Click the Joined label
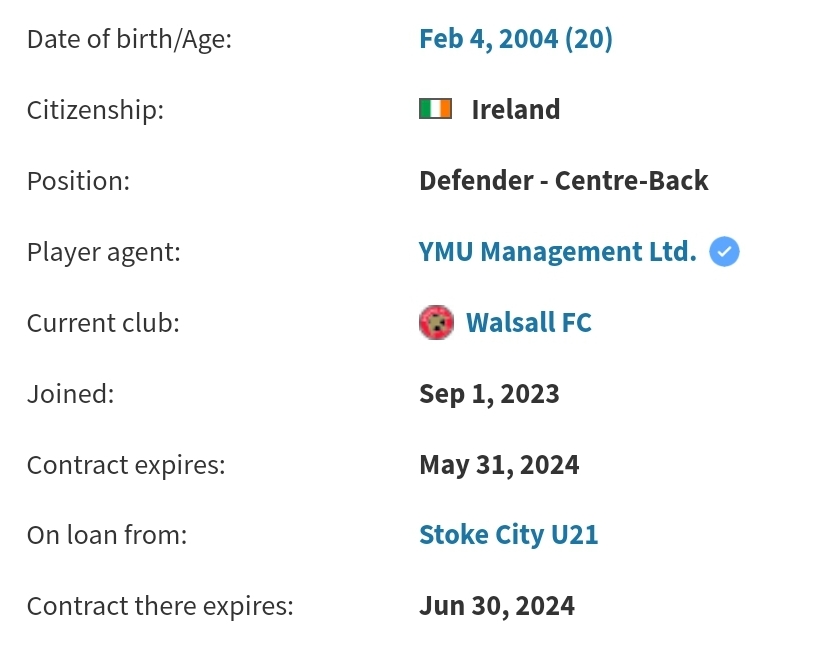834x651 pixels. [x=71, y=394]
